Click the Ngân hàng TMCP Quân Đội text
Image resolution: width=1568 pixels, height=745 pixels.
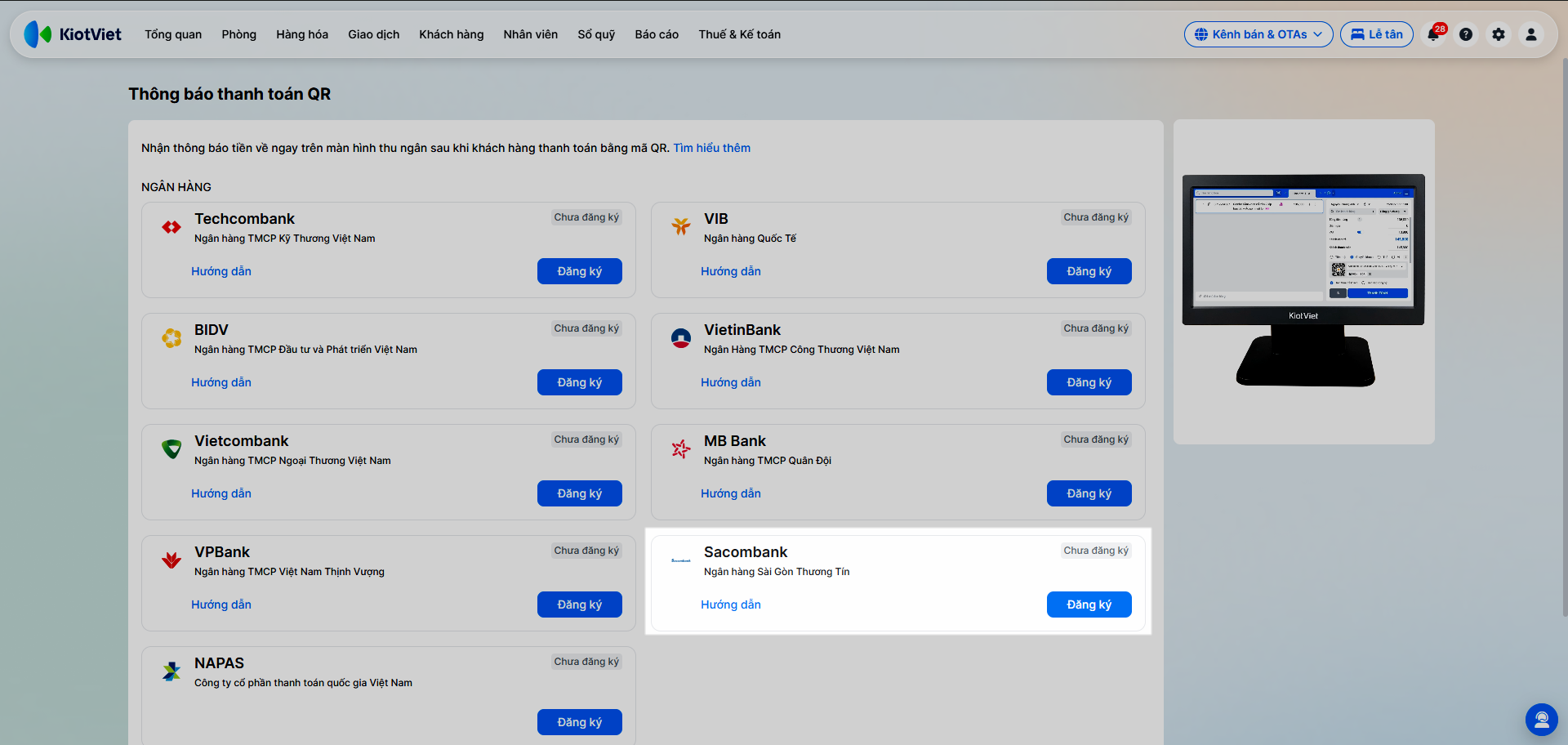(x=768, y=461)
